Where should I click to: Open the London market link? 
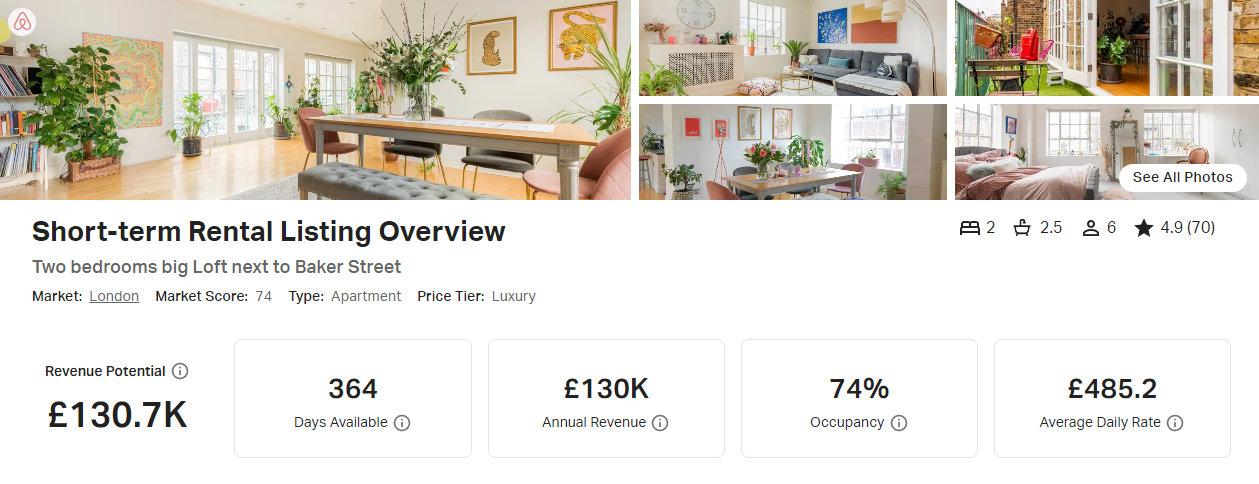click(x=114, y=296)
